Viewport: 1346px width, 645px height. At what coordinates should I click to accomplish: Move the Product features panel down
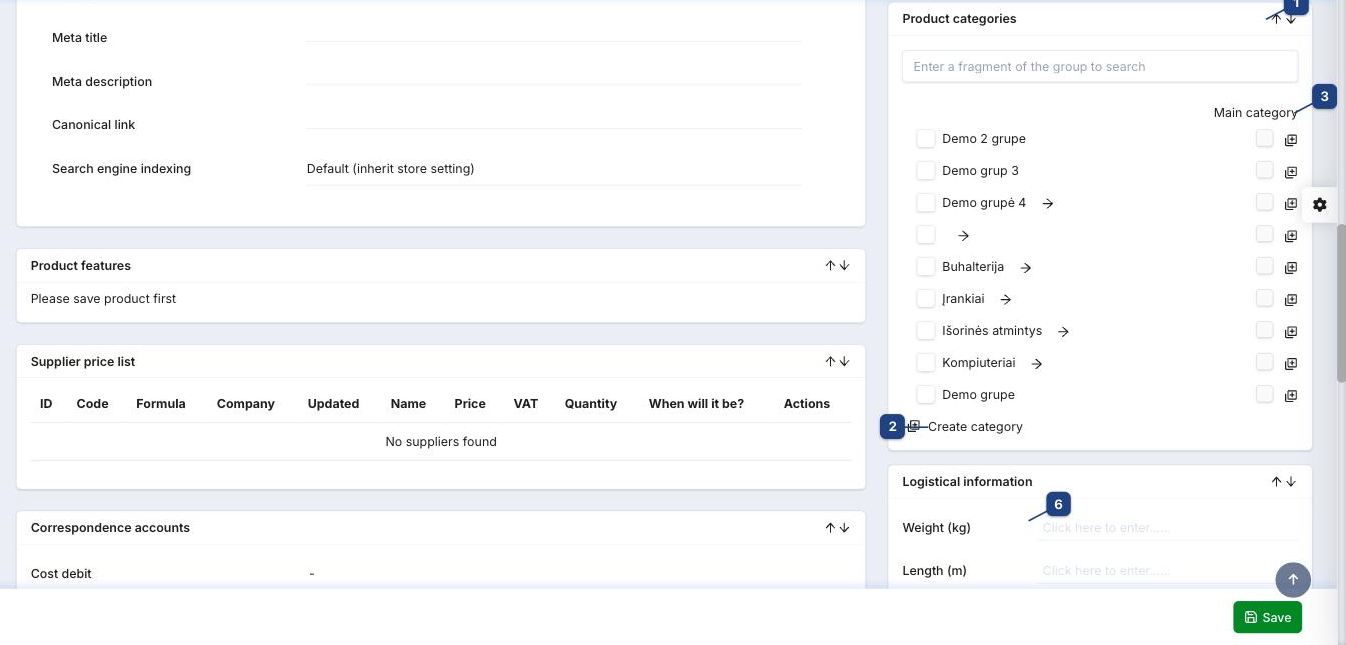pyautogui.click(x=844, y=265)
